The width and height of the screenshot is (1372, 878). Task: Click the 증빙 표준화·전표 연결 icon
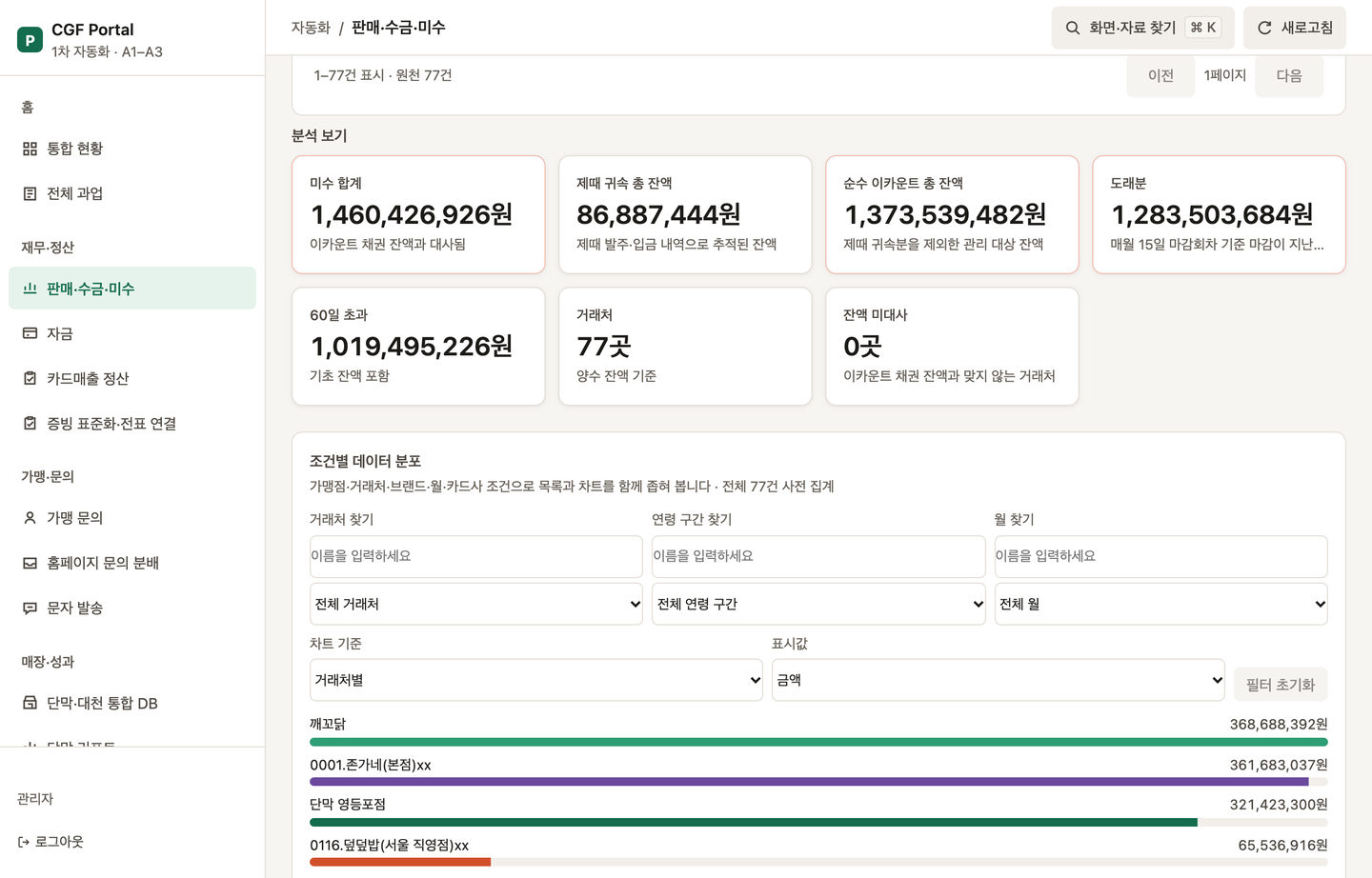pos(30,423)
